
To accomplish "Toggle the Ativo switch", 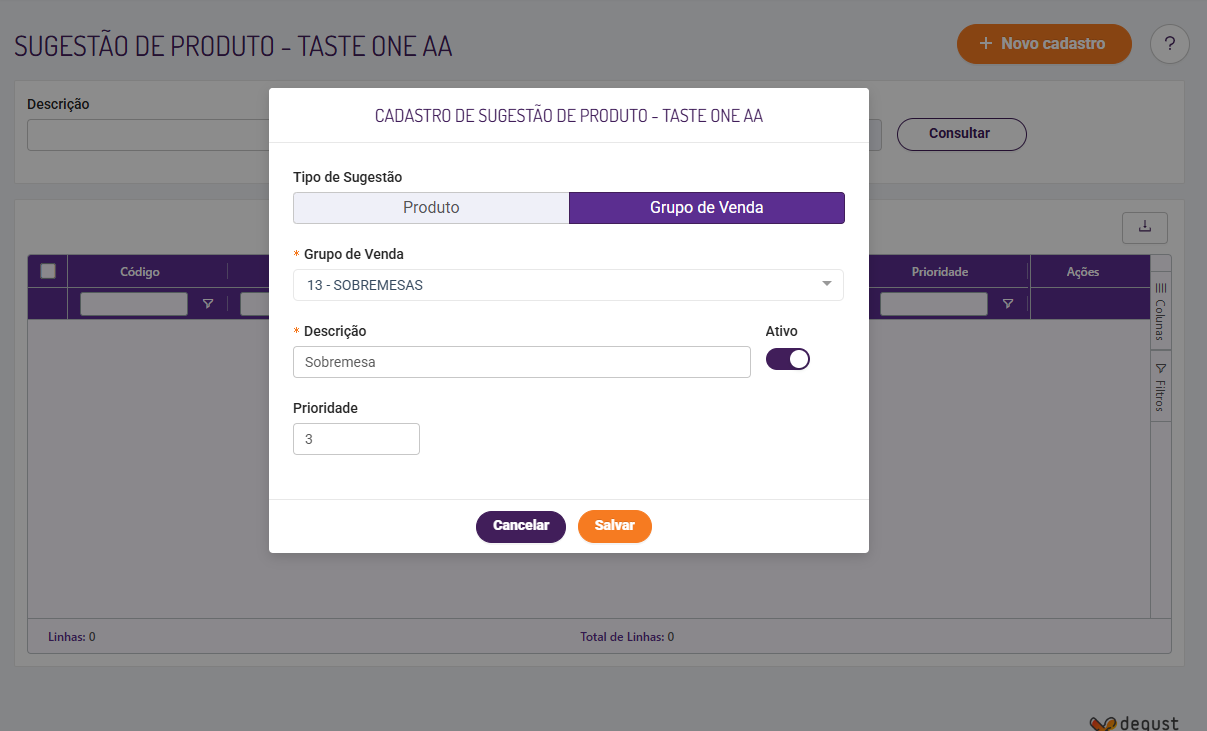I will click(x=788, y=359).
